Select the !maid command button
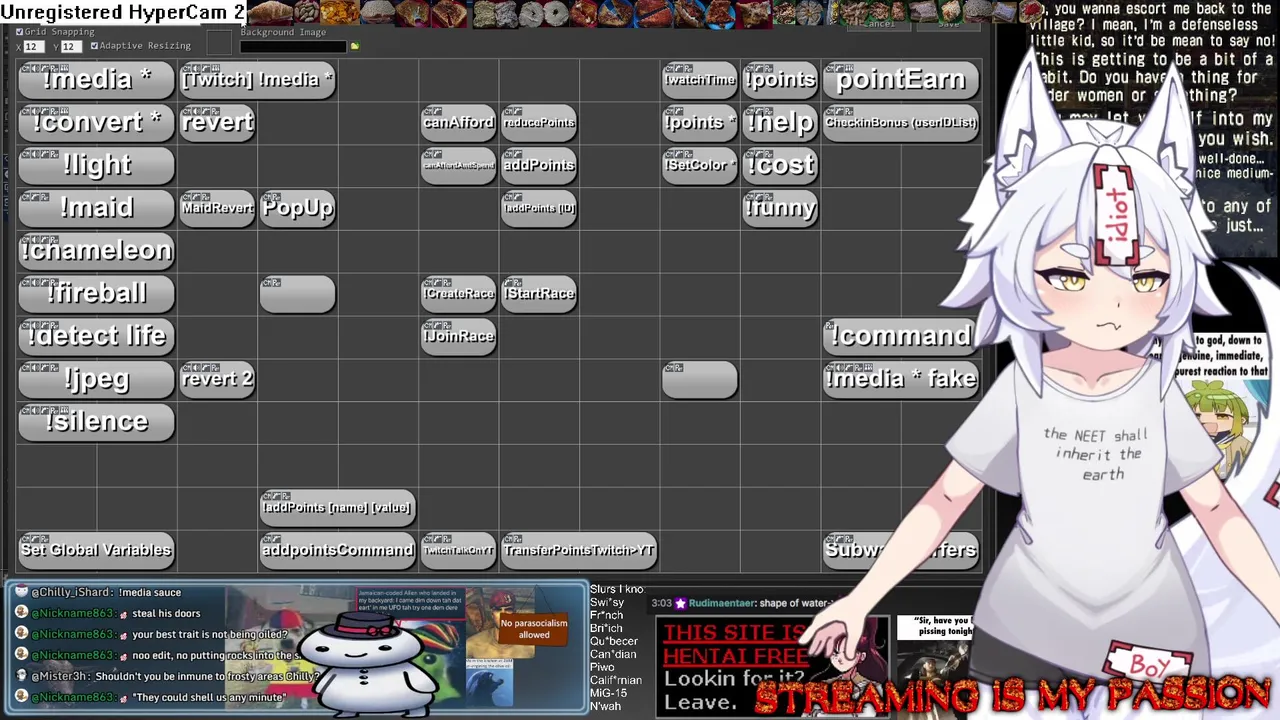 pyautogui.click(x=97, y=208)
